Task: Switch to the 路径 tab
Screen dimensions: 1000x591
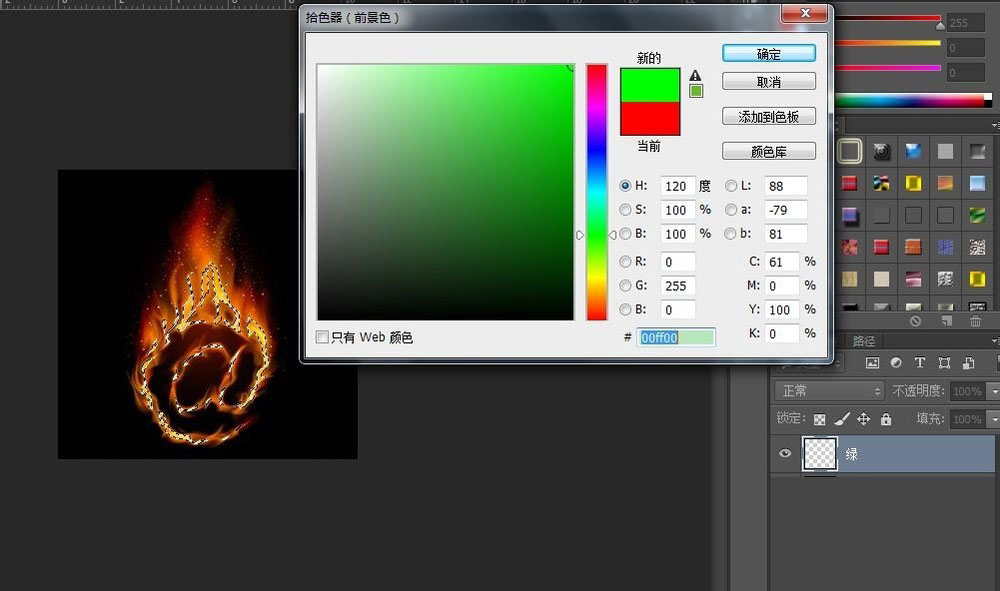Action: click(x=865, y=341)
